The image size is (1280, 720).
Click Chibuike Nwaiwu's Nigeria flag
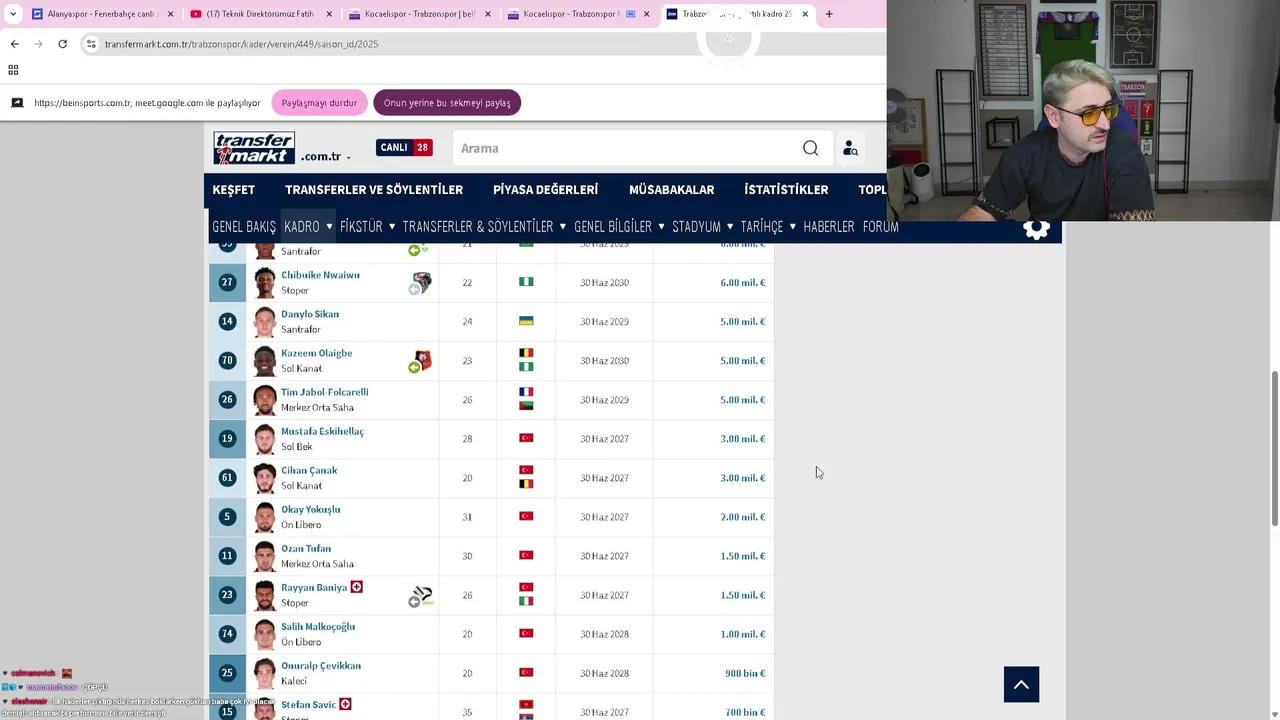click(x=526, y=282)
